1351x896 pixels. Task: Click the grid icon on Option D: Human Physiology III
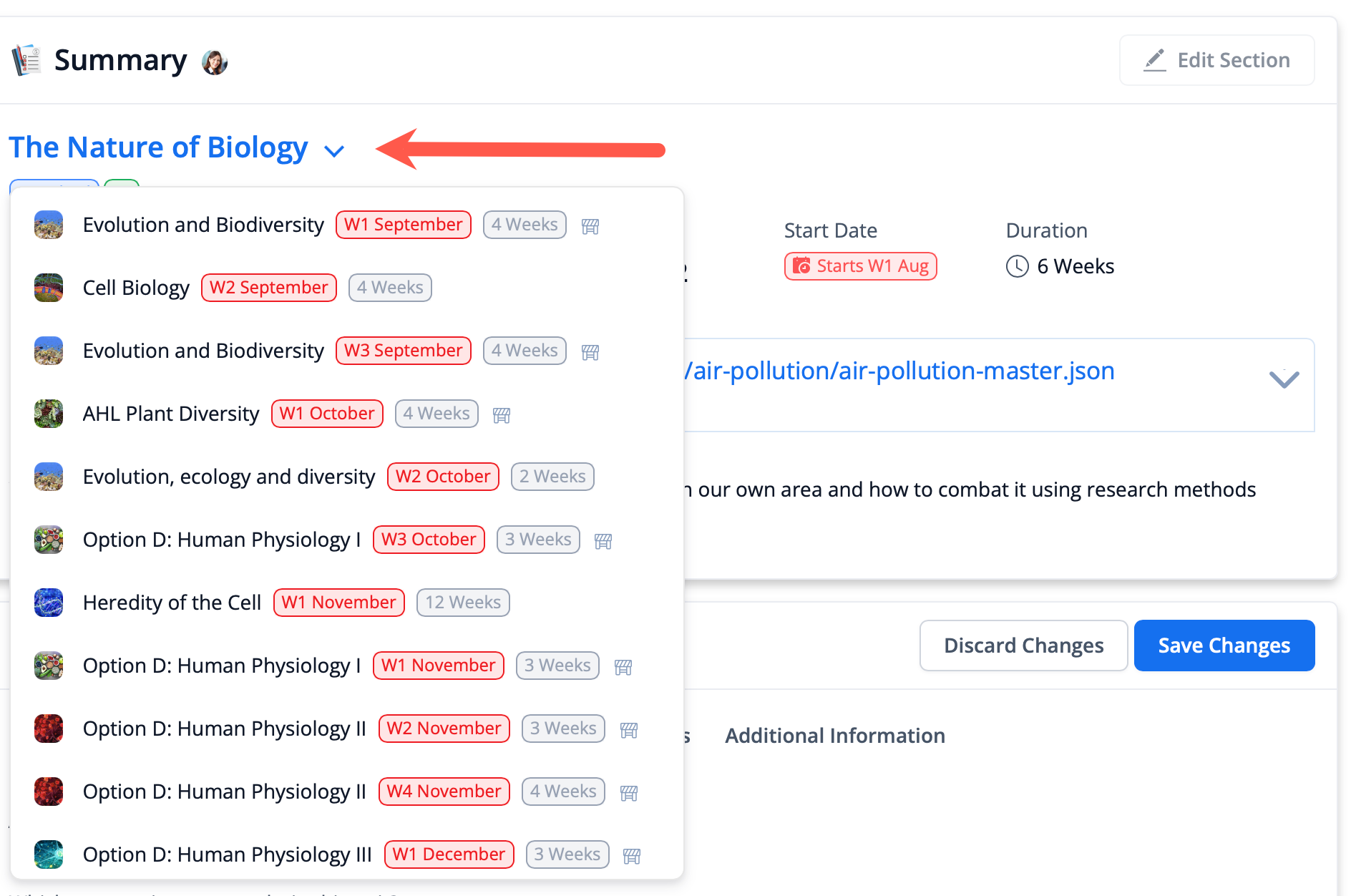pos(631,855)
